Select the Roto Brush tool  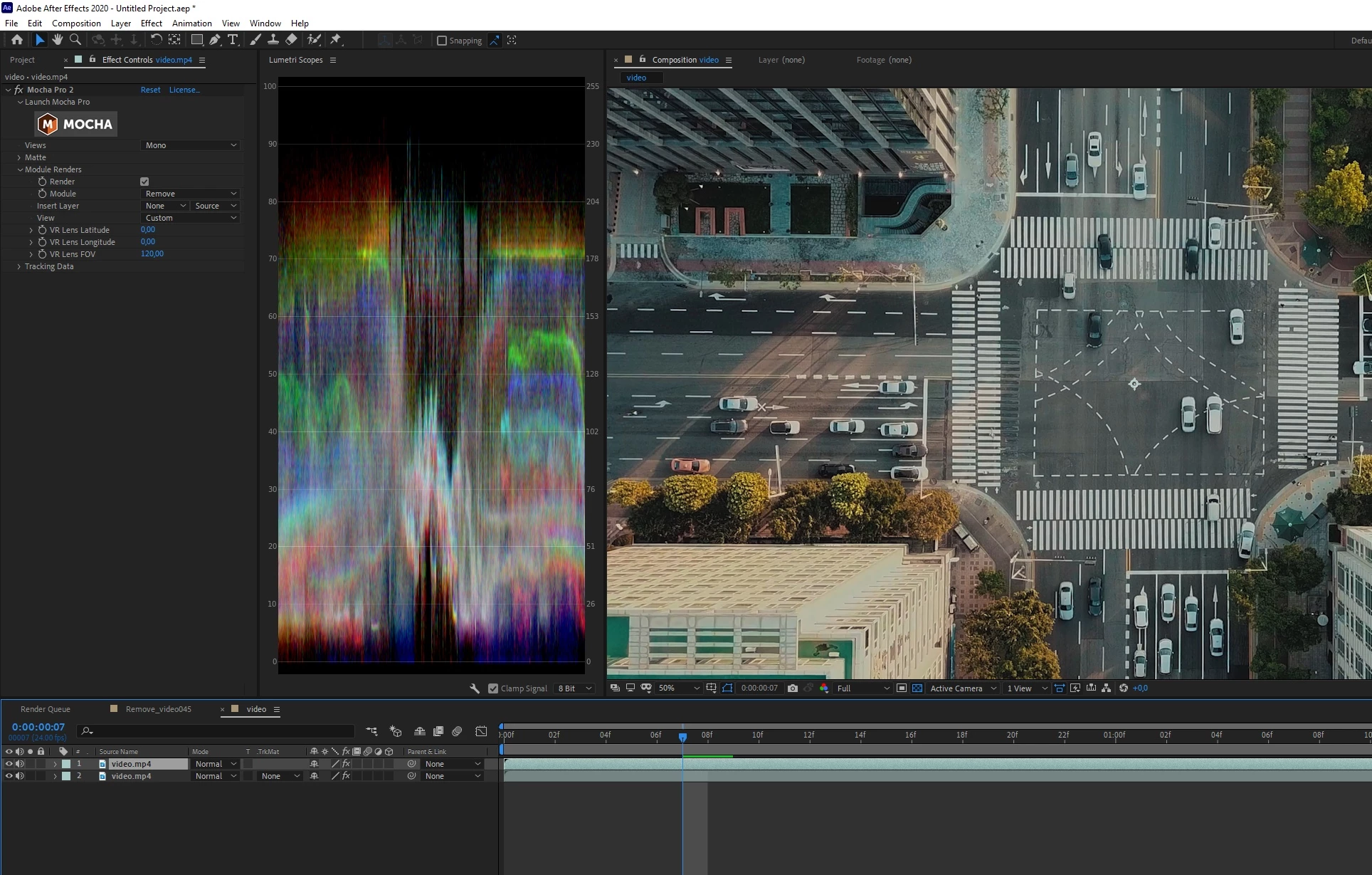[314, 40]
